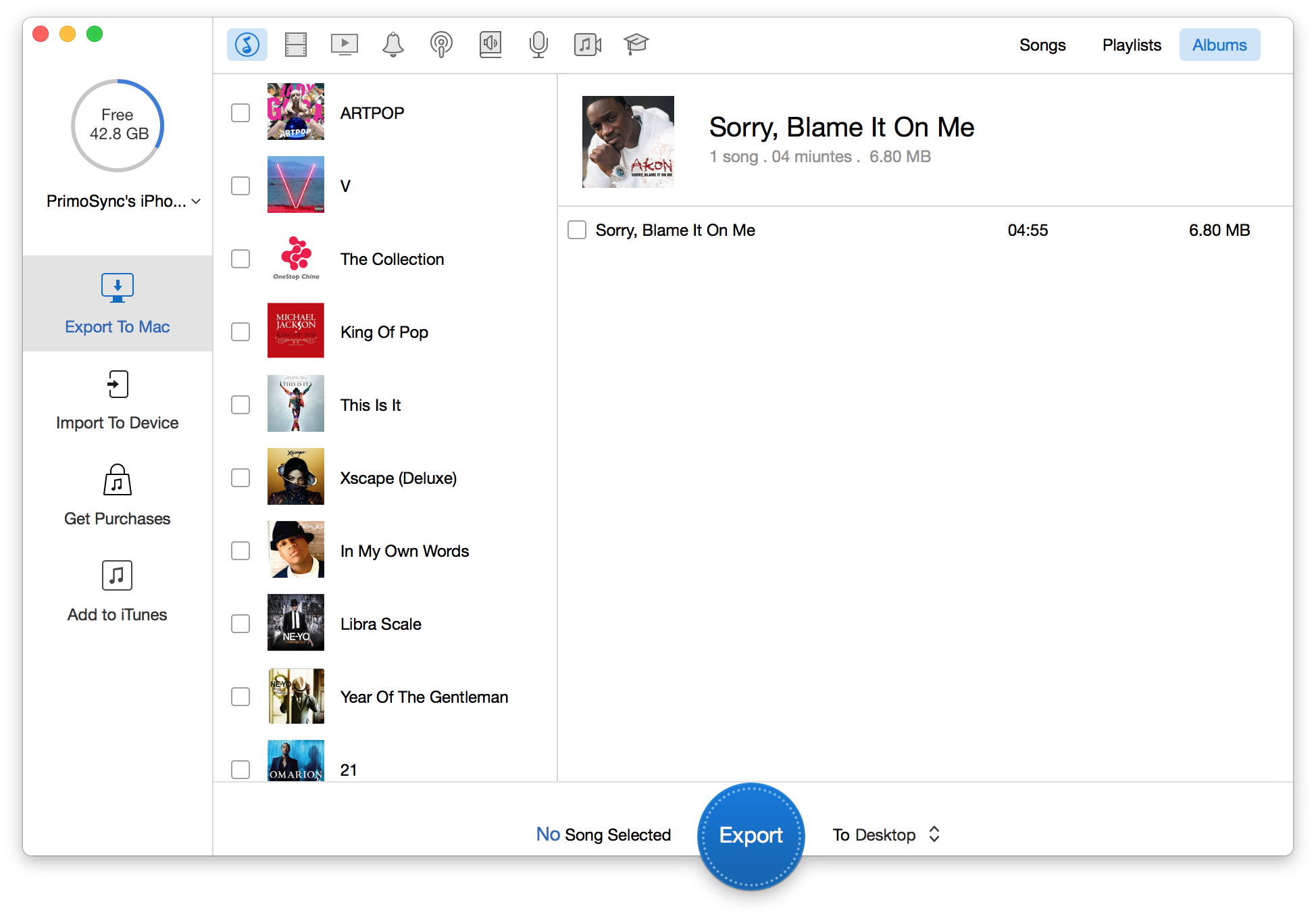Viewport: 1316px width, 919px height.
Task: Click the Free 42.8 GB storage ring
Action: pos(118,126)
